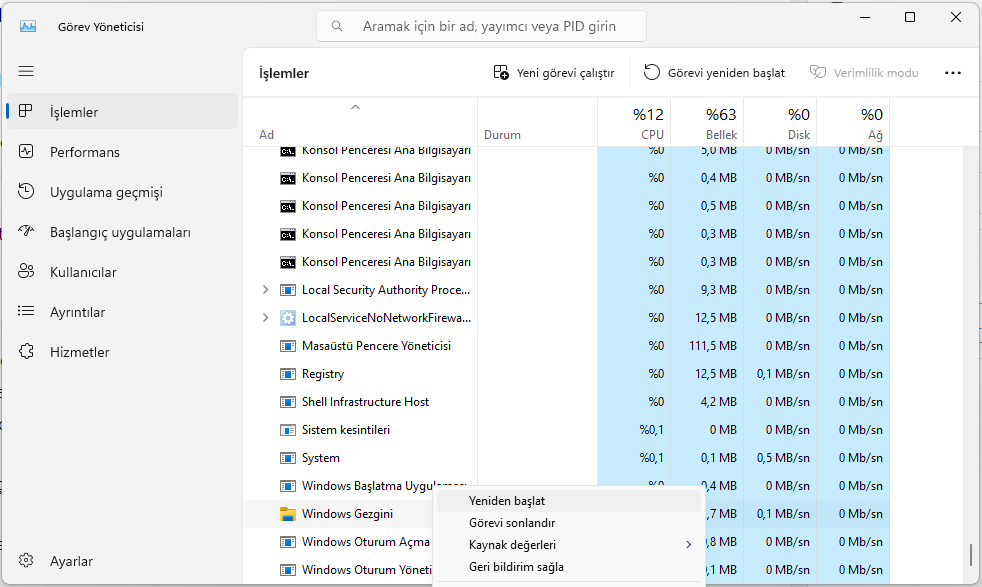Open Kullanıcılar section in sidebar
Viewport: 982px width, 587px height.
(83, 272)
